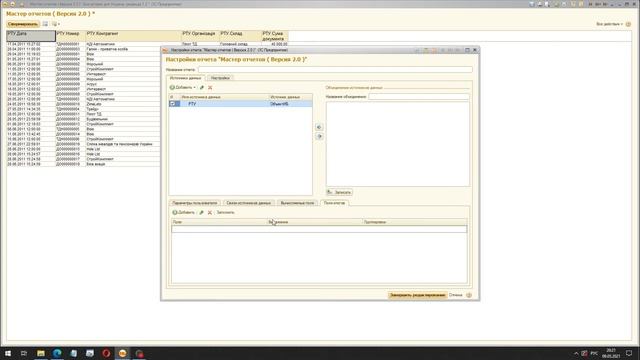Click the forward arrow in the main window title bar

13,4
